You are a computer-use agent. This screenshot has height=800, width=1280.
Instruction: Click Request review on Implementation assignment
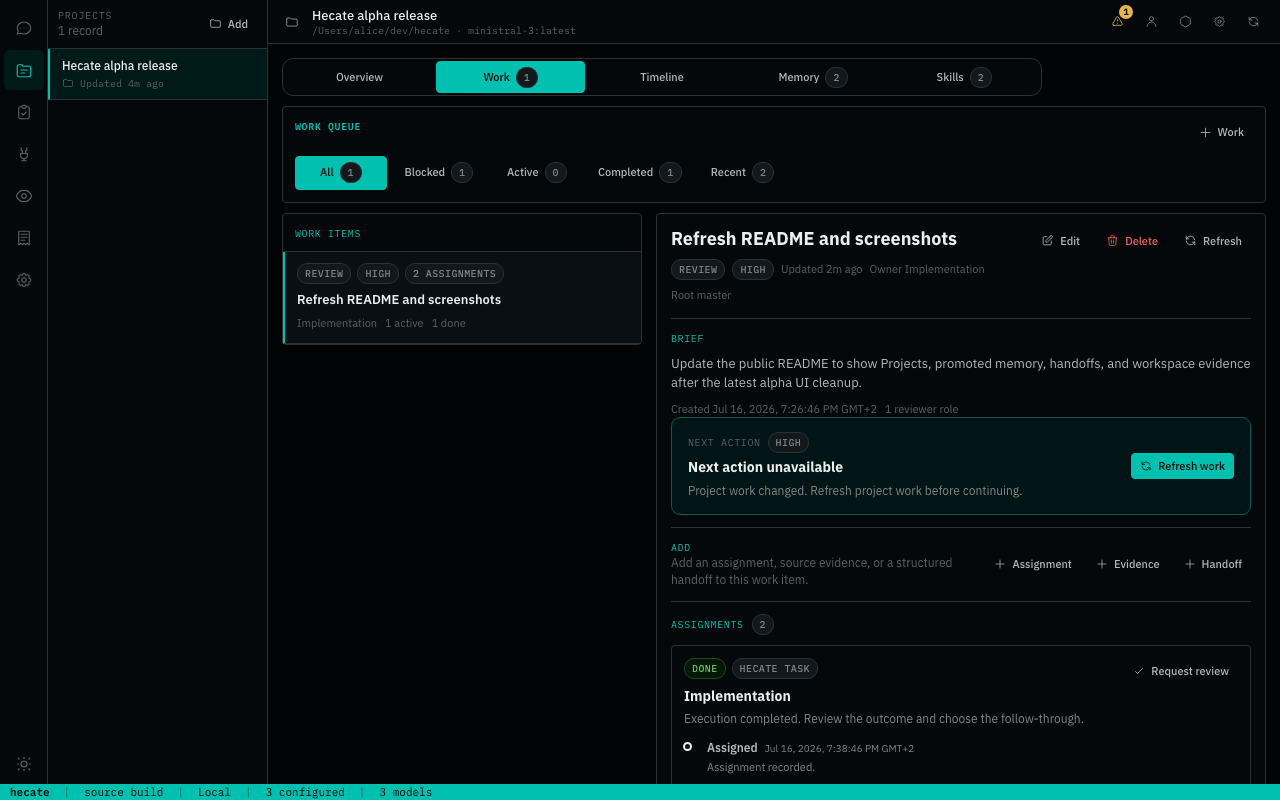pos(1181,671)
